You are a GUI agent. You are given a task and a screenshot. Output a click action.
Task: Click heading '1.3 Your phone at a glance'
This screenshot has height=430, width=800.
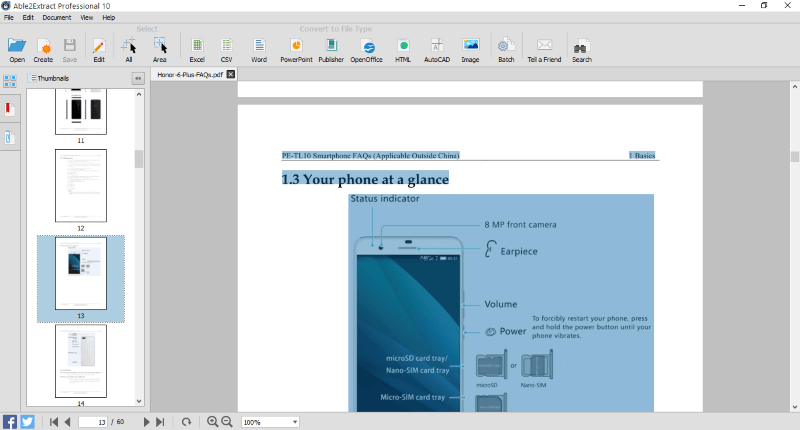click(365, 179)
